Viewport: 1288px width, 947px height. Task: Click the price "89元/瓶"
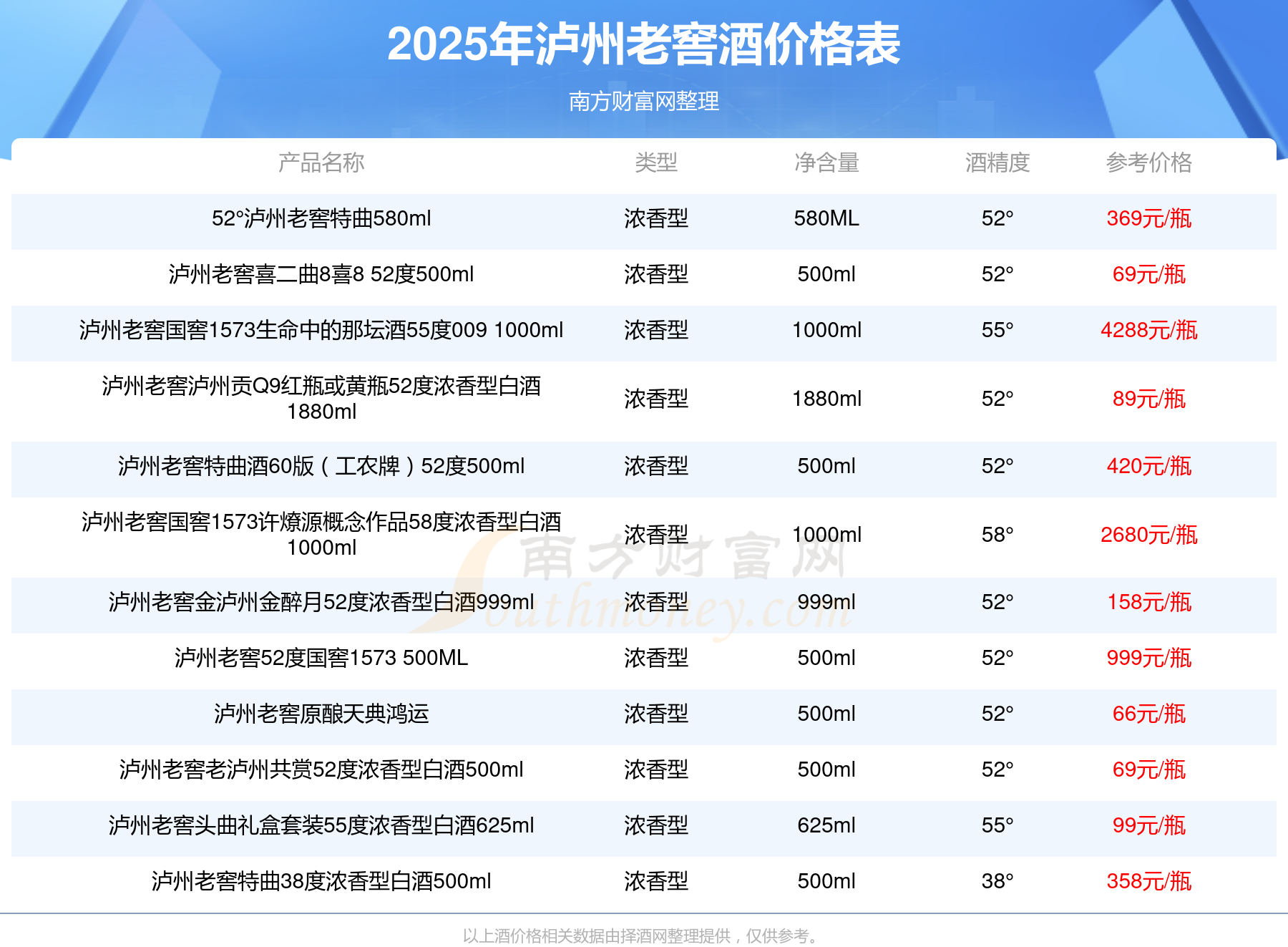pos(1149,399)
